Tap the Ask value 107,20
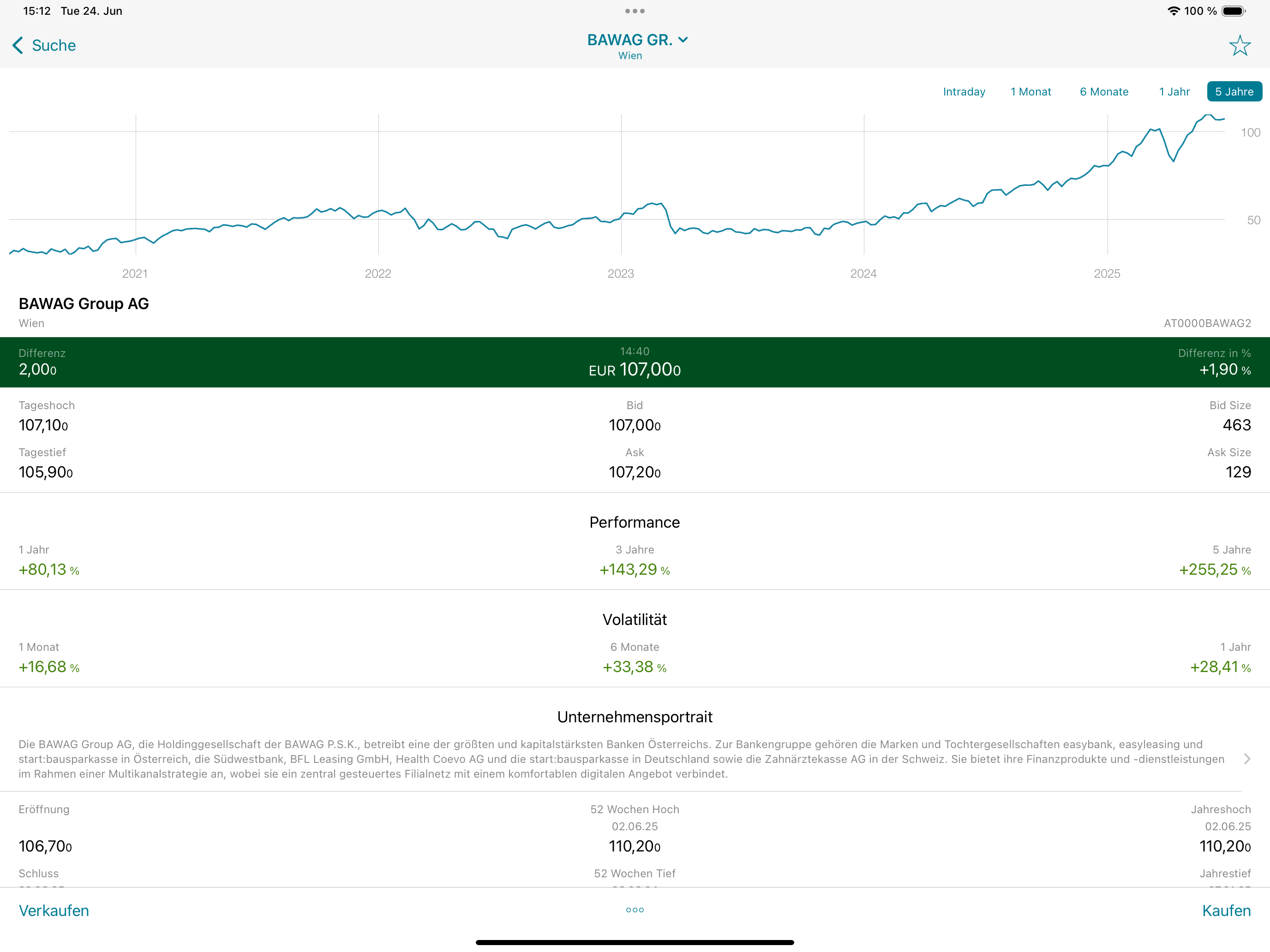This screenshot has height=952, width=1270. [x=635, y=472]
